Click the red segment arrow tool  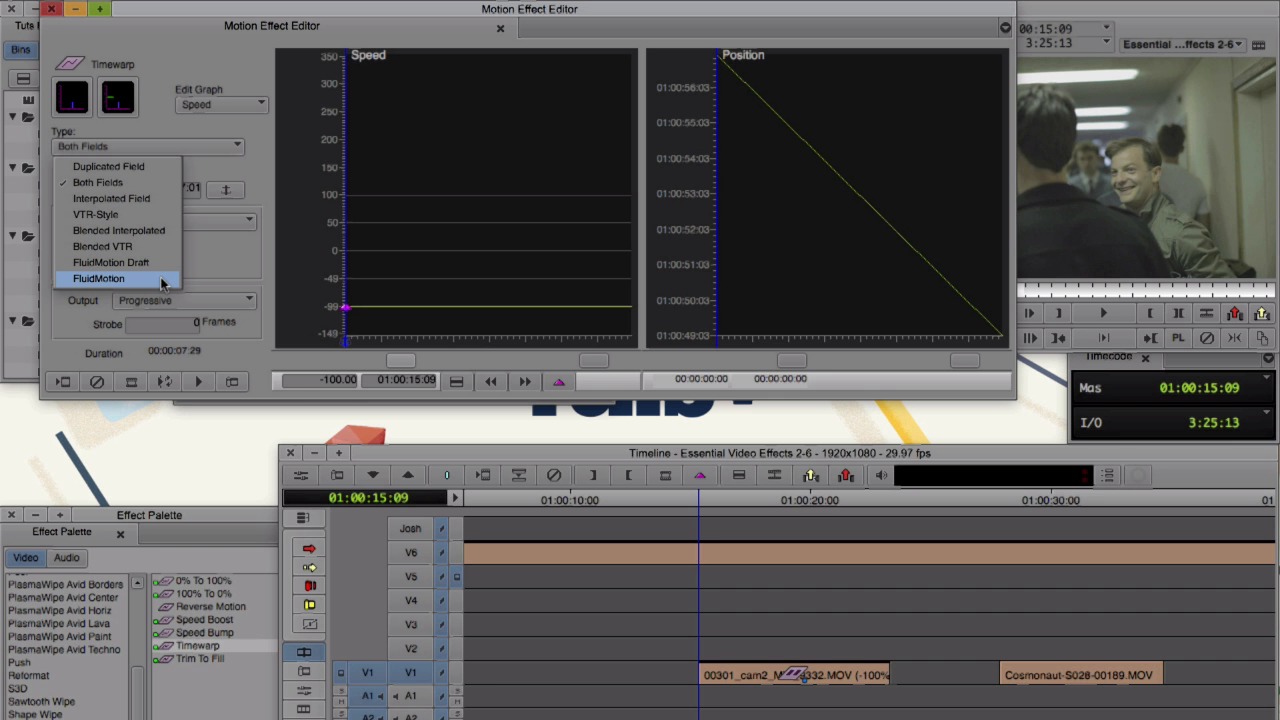point(309,549)
